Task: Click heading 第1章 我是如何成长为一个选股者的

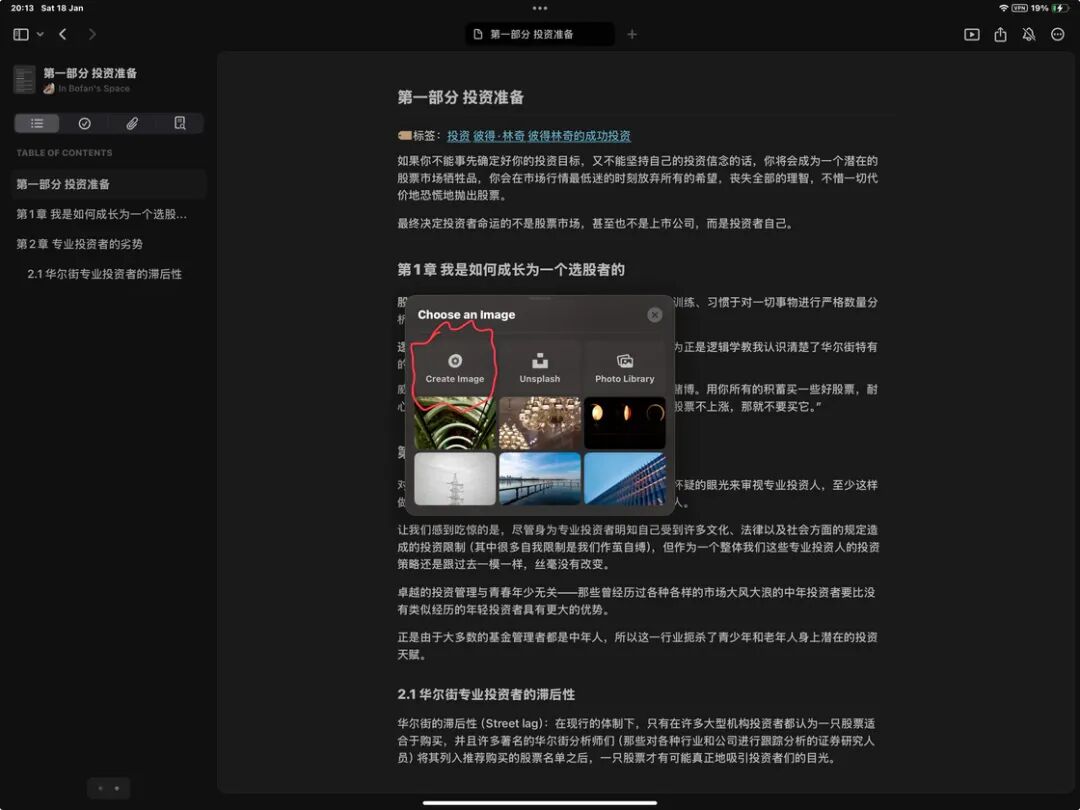Action: (x=511, y=269)
